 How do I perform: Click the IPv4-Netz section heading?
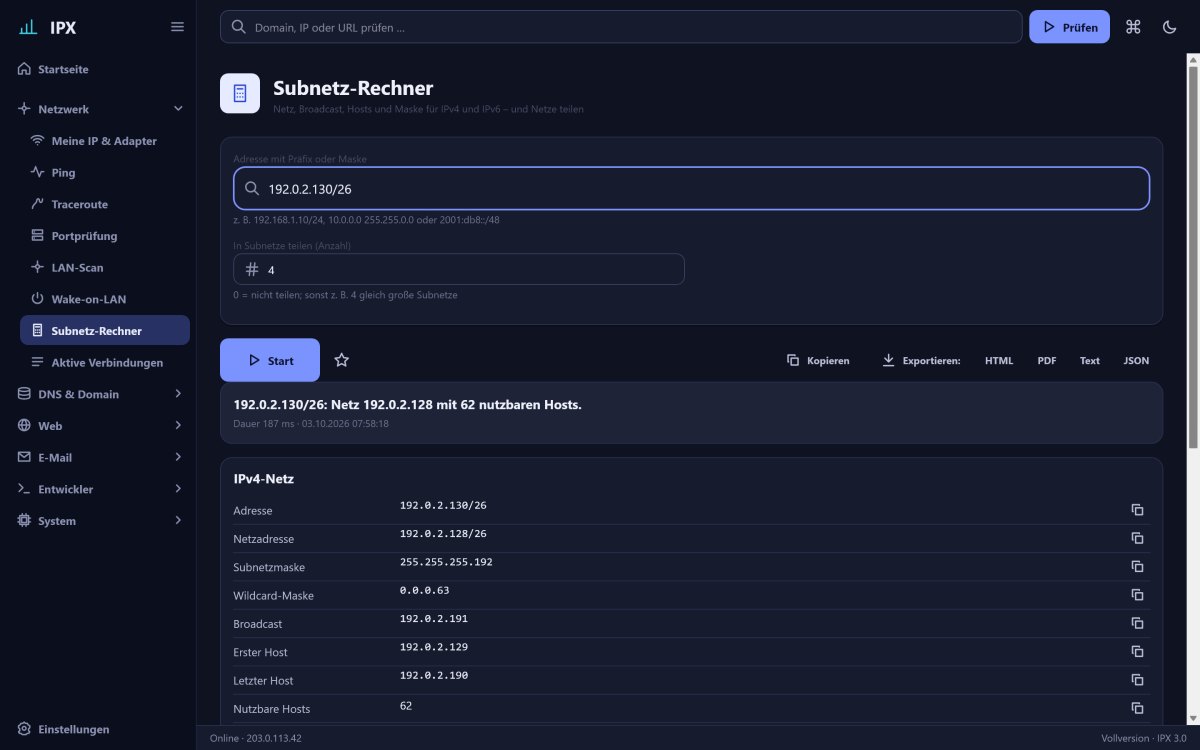coord(263,479)
